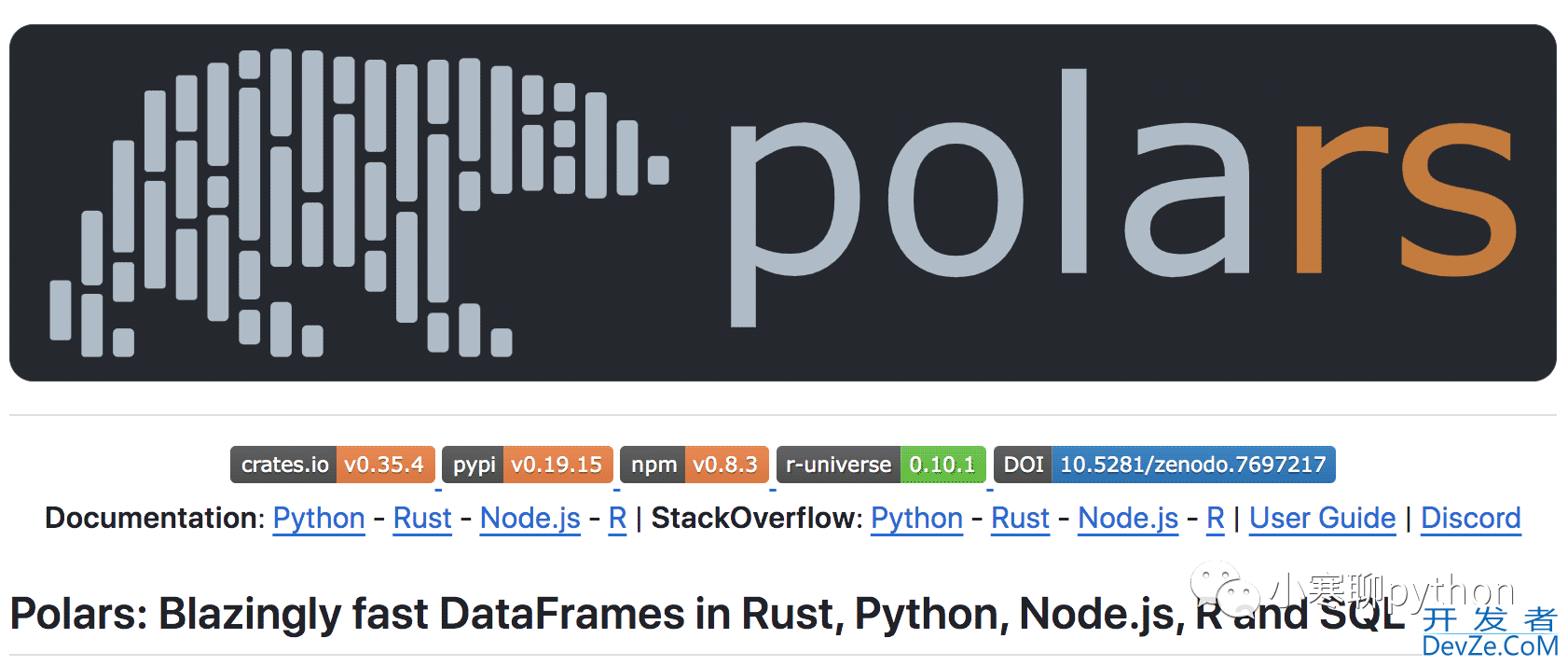
Task: Click the 'StackOverflow:' label text
Action: tap(757, 519)
